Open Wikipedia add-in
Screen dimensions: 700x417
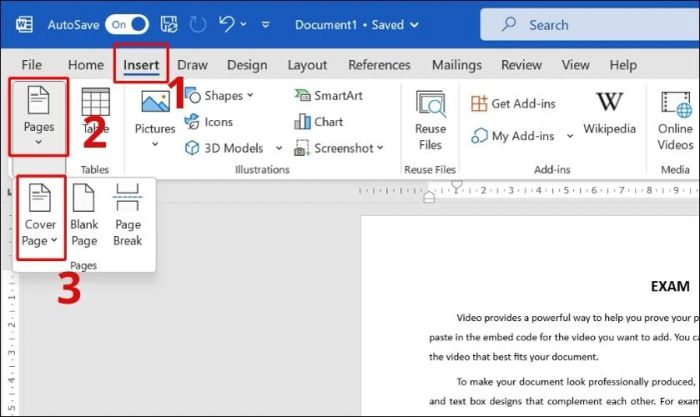pos(609,113)
